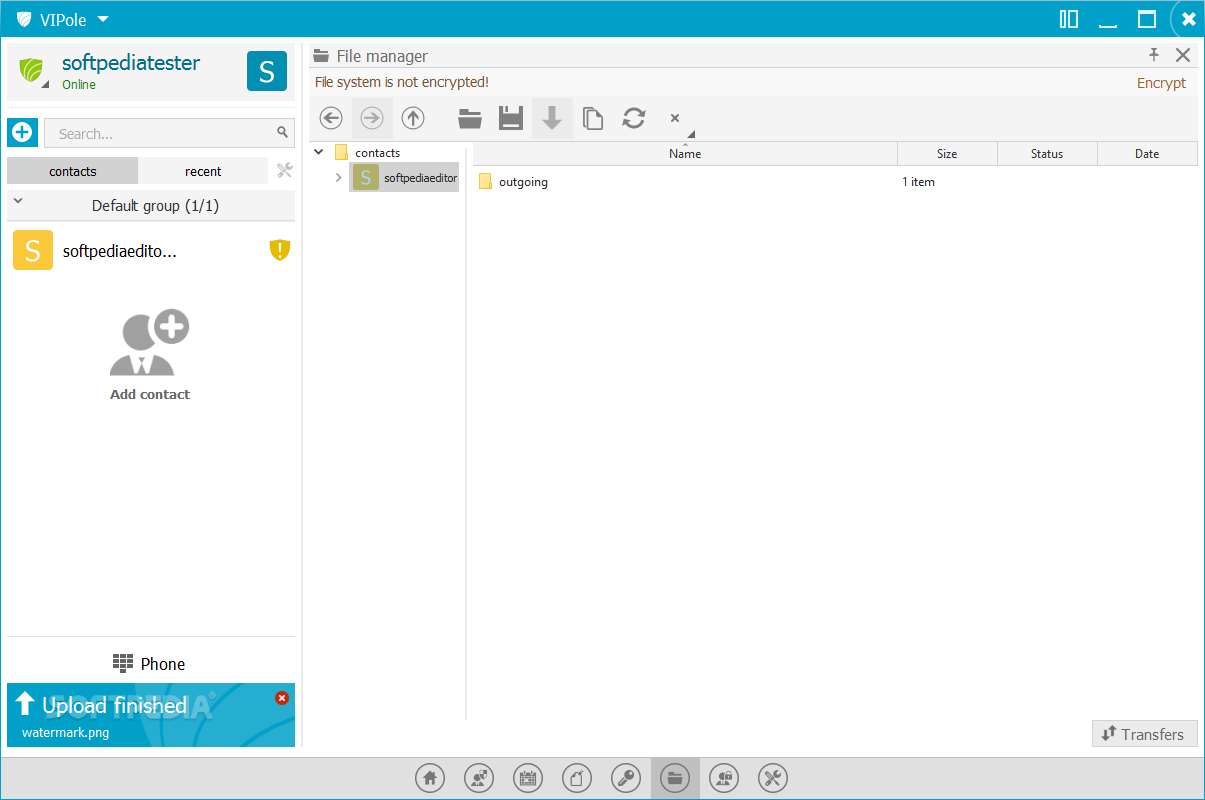Click the copy files toolbar icon
The image size is (1205, 800).
pos(593,118)
